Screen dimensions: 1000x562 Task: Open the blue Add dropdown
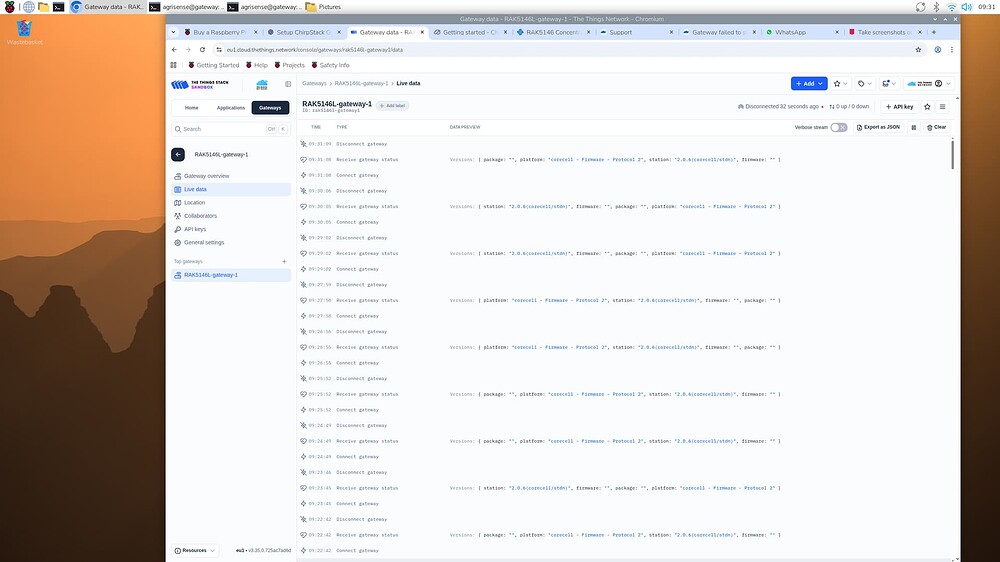coord(808,84)
